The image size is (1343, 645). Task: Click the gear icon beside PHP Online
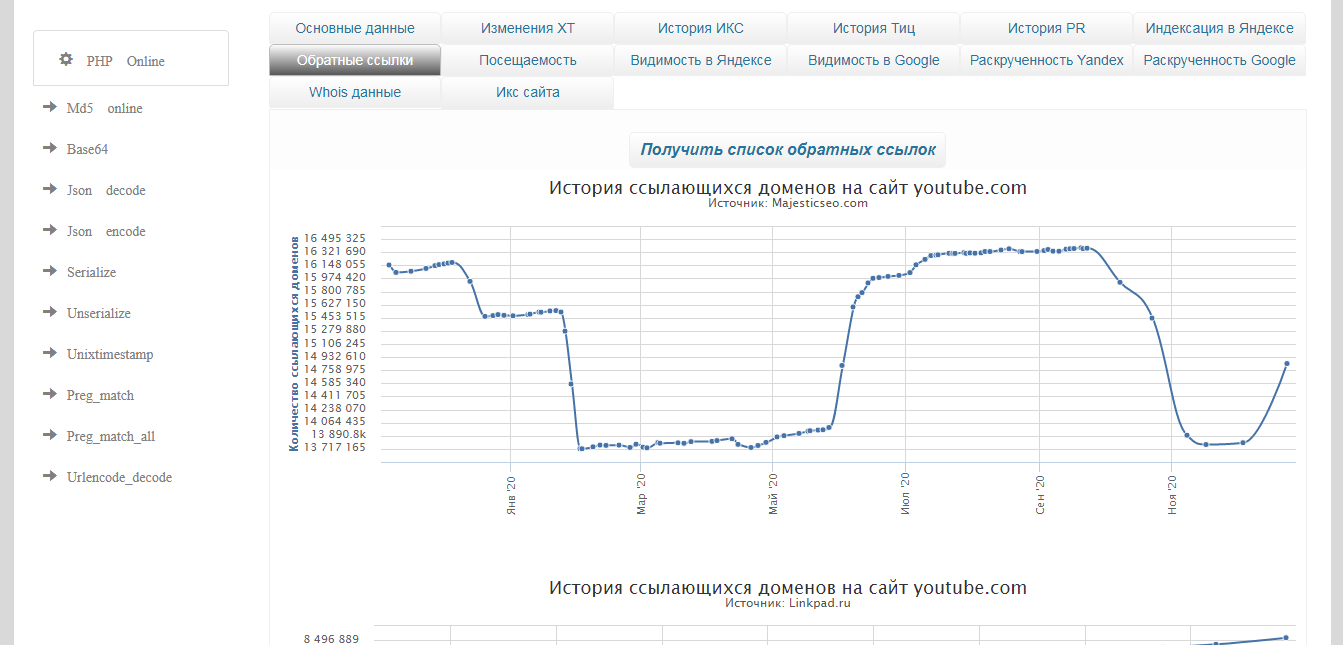tap(66, 59)
